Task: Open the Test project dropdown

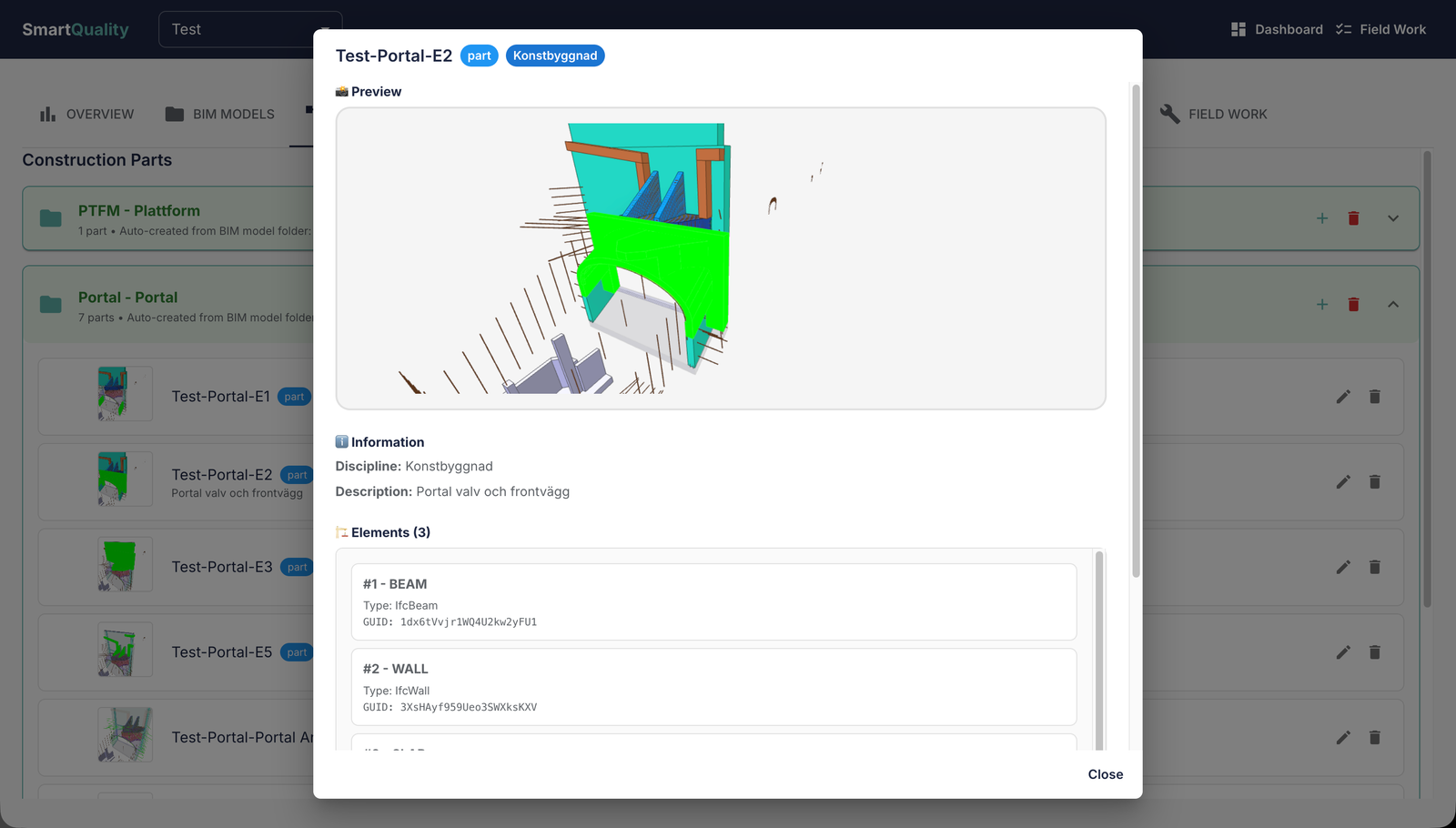Action: (x=250, y=29)
